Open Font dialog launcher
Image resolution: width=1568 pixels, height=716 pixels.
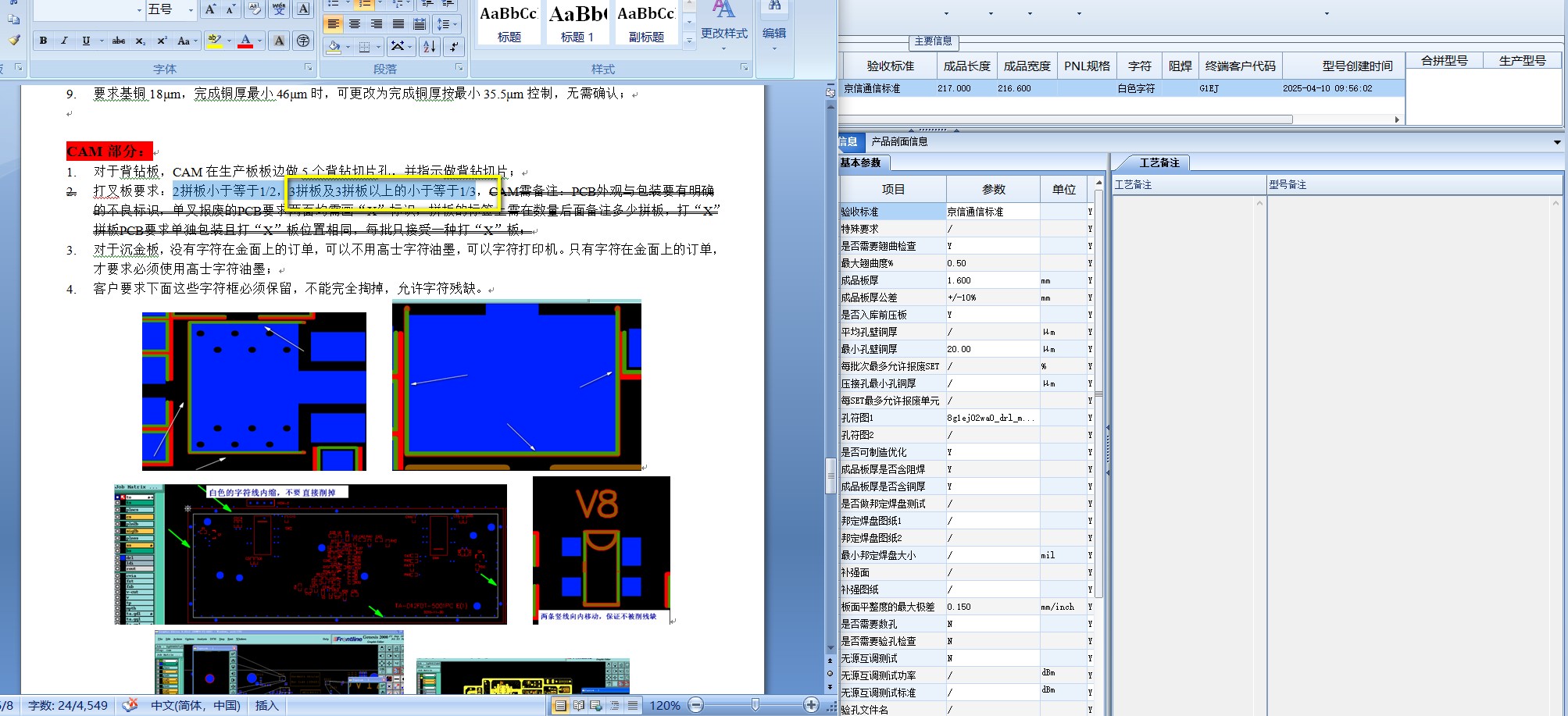(x=308, y=68)
